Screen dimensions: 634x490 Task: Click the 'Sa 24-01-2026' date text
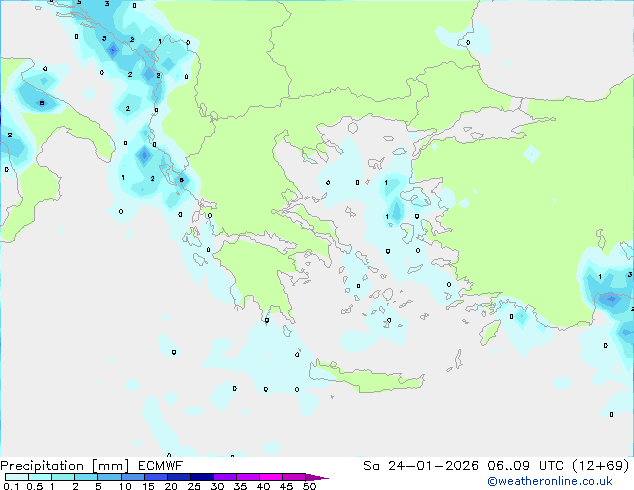click(x=421, y=466)
